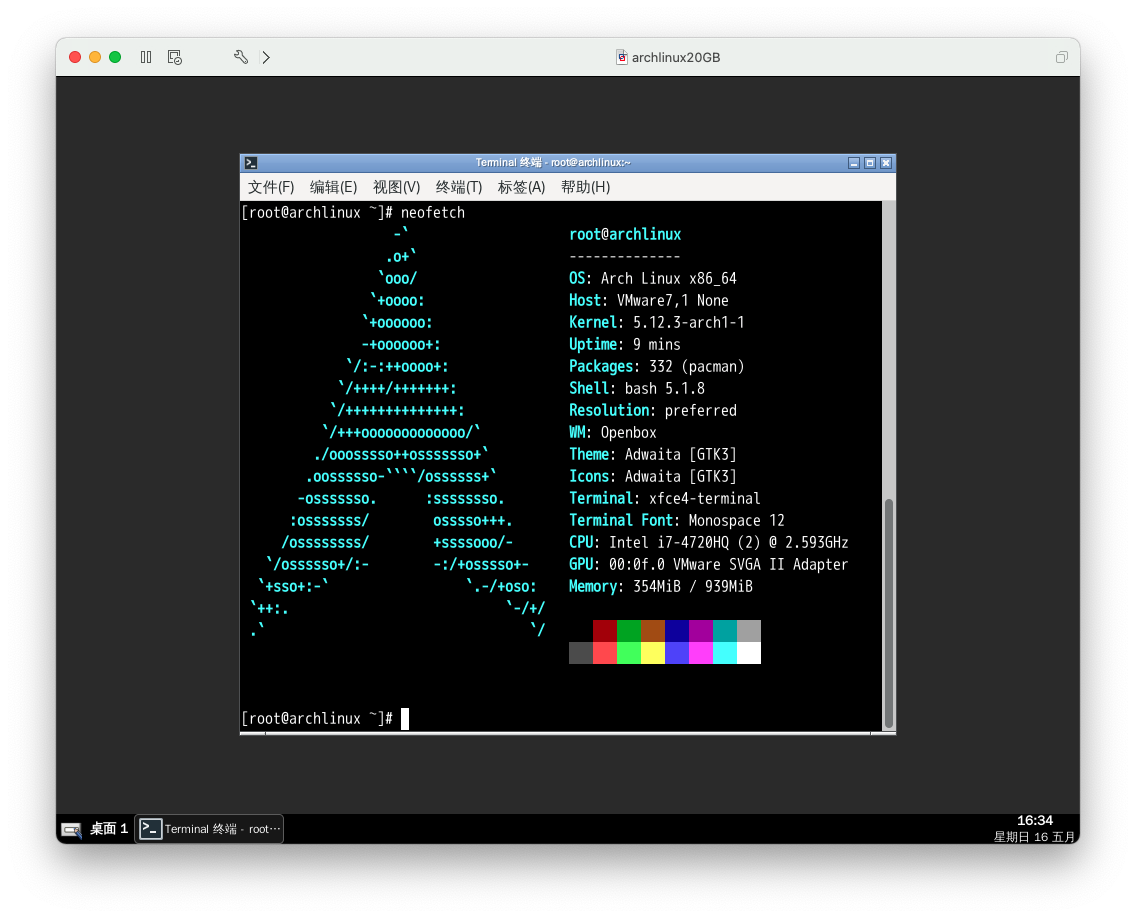Viewport: 1136px width, 918px height.
Task: Click the 16:34 clock in taskbar
Action: [1035, 821]
